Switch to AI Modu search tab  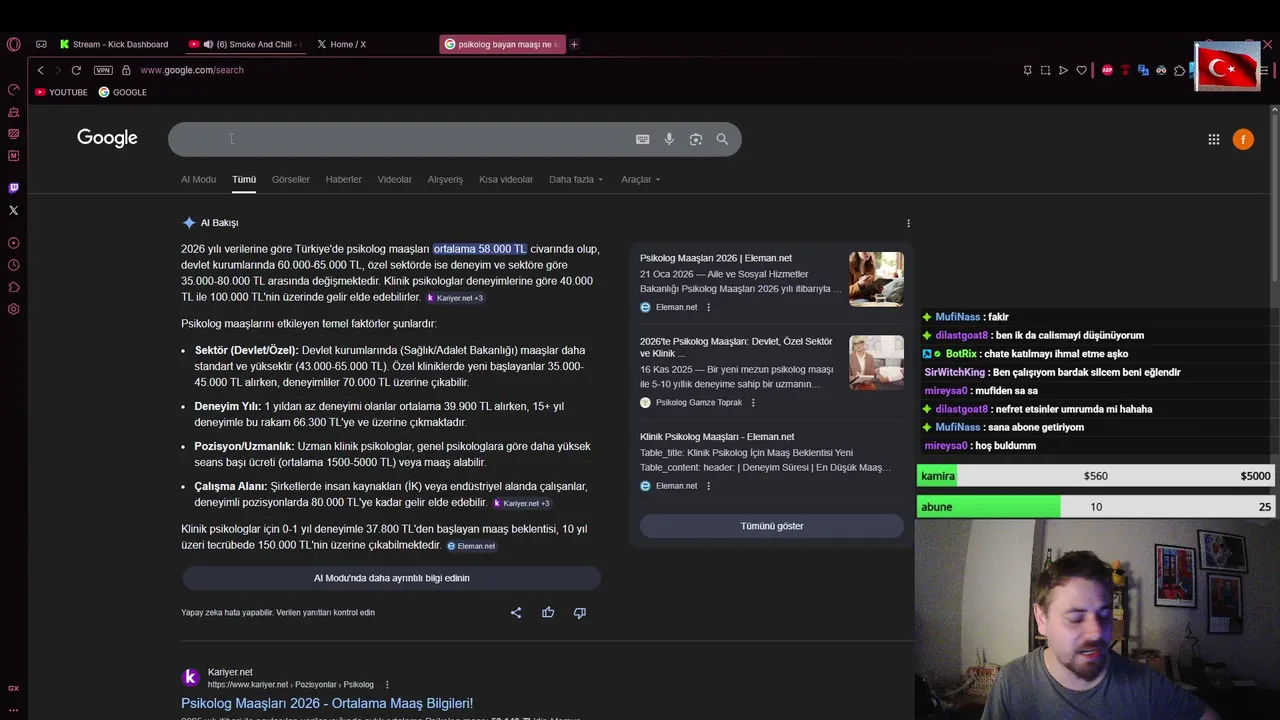[x=198, y=180]
